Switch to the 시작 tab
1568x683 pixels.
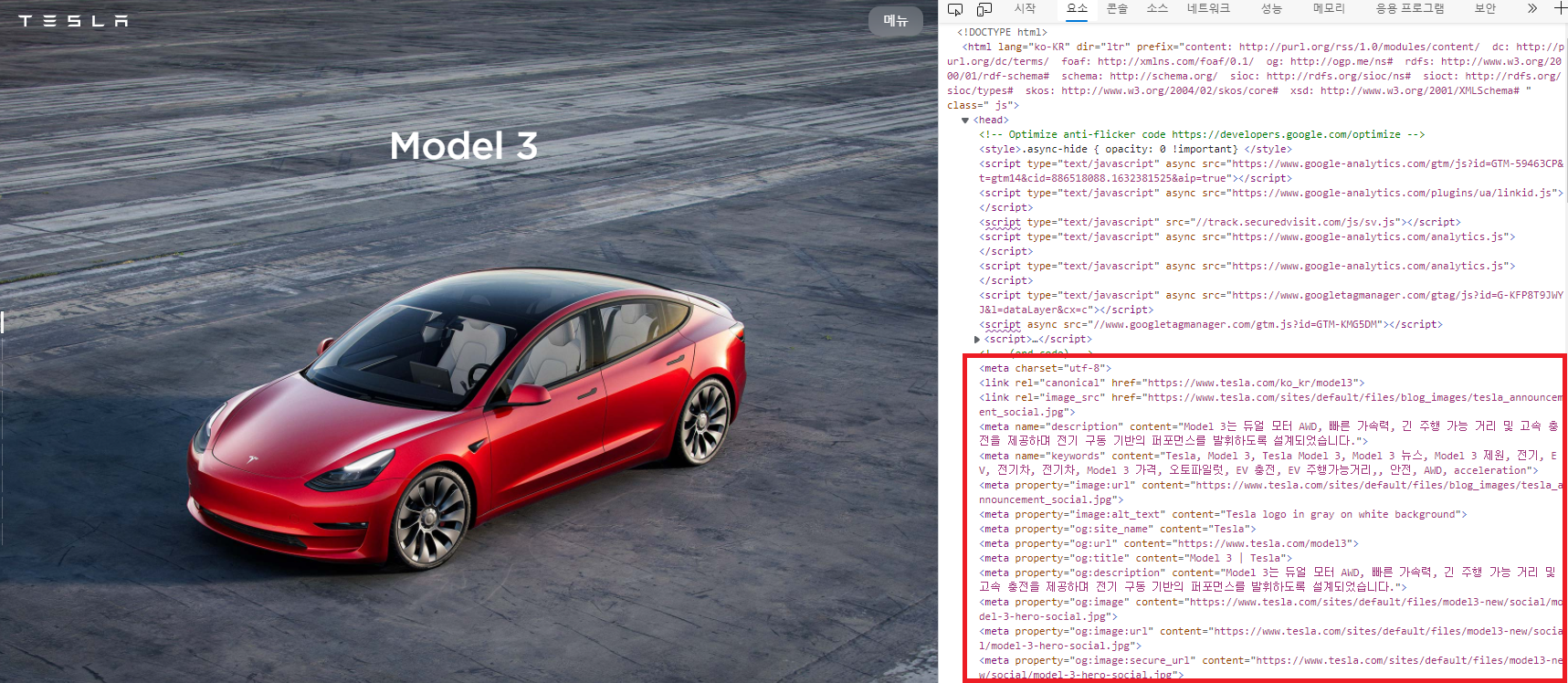click(1025, 8)
